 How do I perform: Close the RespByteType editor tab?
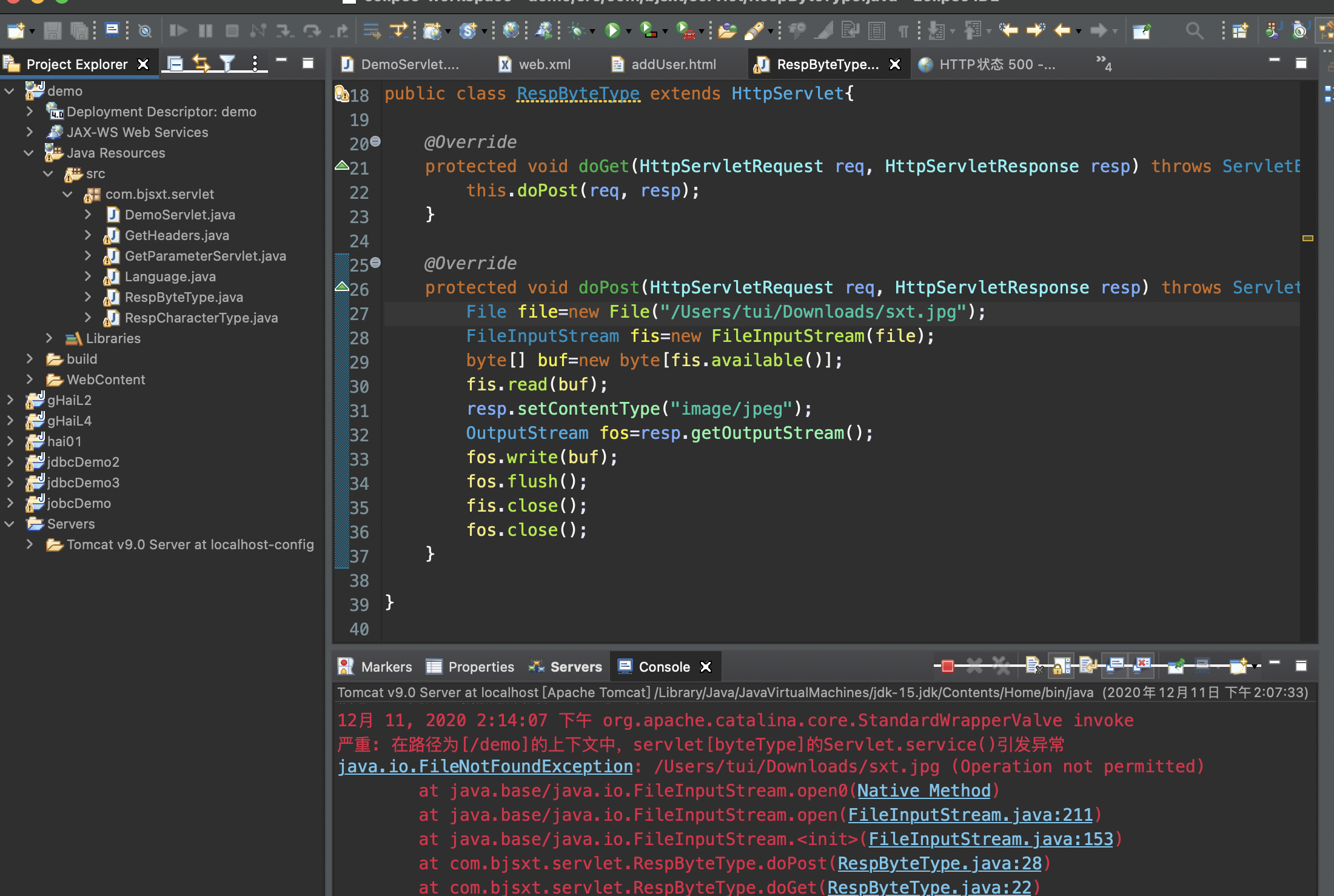(x=895, y=64)
